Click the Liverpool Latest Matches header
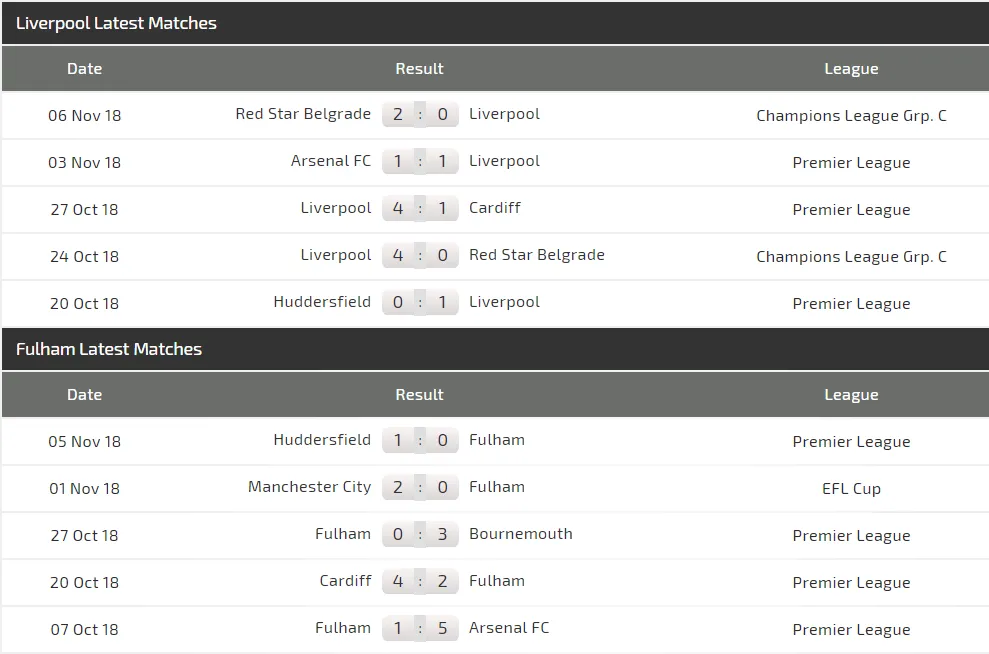The image size is (989, 654). pyautogui.click(x=116, y=23)
